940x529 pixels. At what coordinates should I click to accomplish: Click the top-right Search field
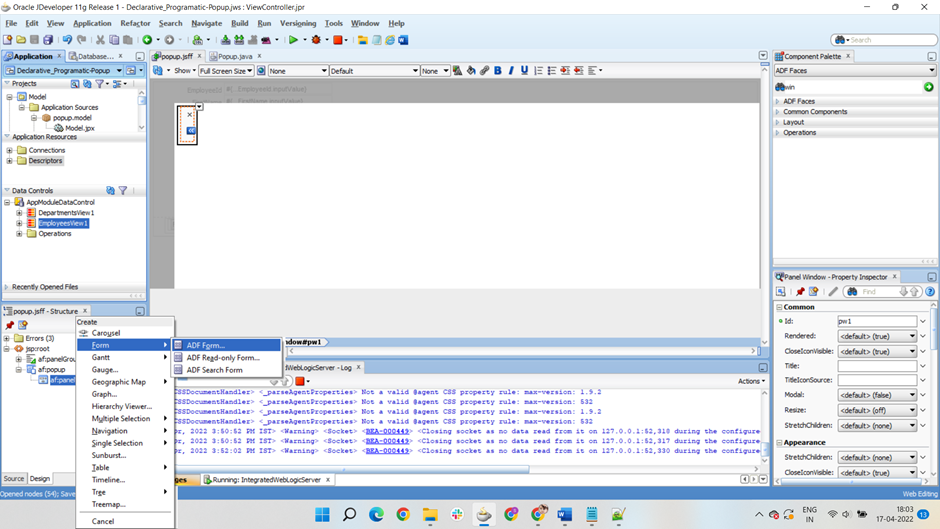[884, 40]
